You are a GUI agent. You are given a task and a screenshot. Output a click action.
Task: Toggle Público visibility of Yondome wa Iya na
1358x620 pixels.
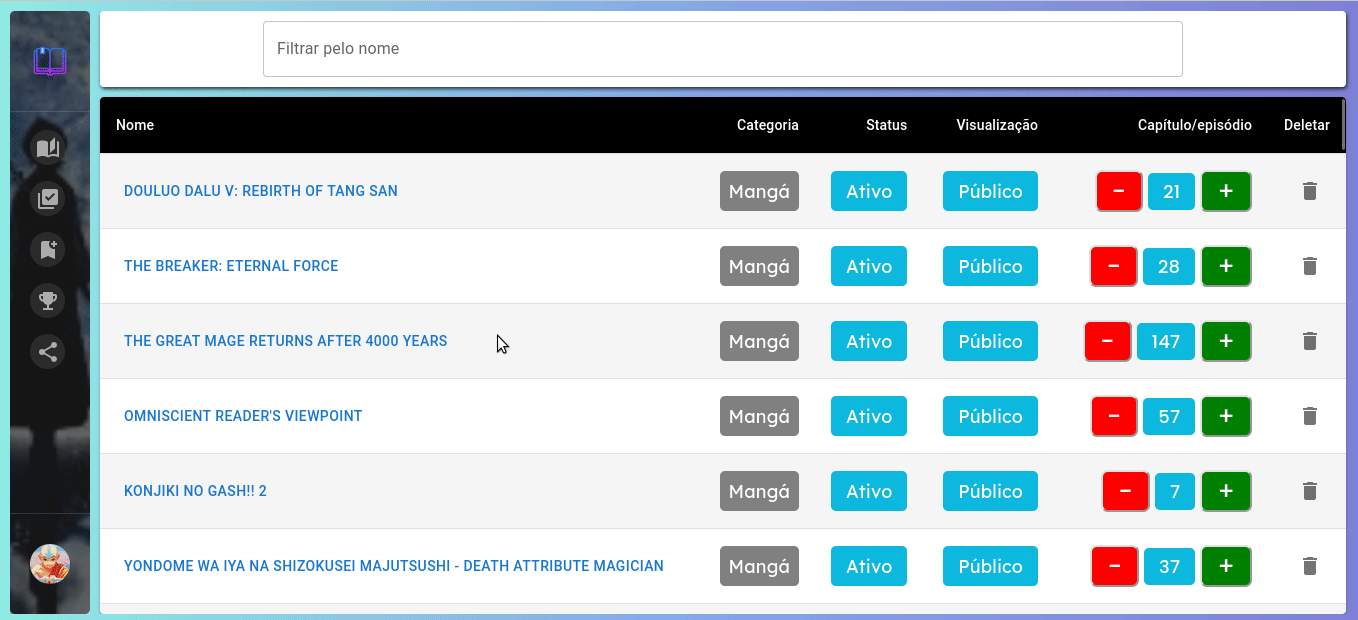tap(990, 566)
